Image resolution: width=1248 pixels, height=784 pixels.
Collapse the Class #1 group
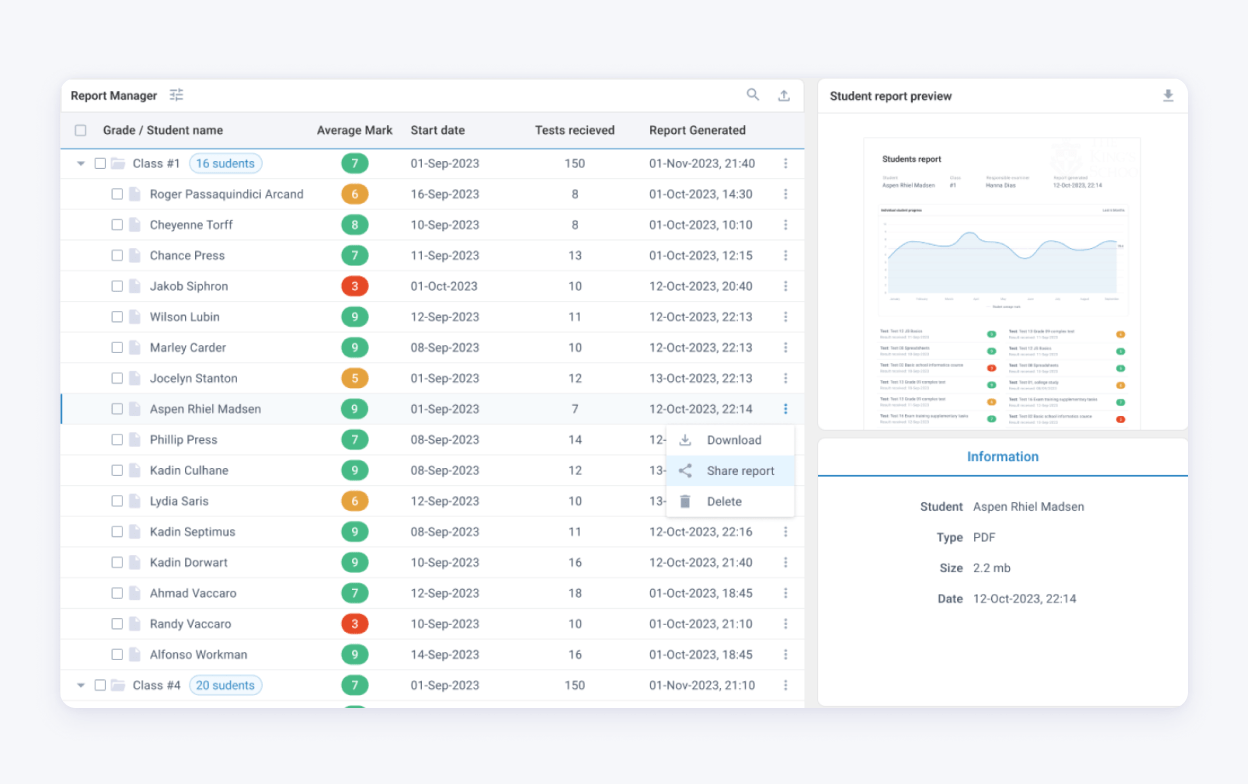coord(80,163)
